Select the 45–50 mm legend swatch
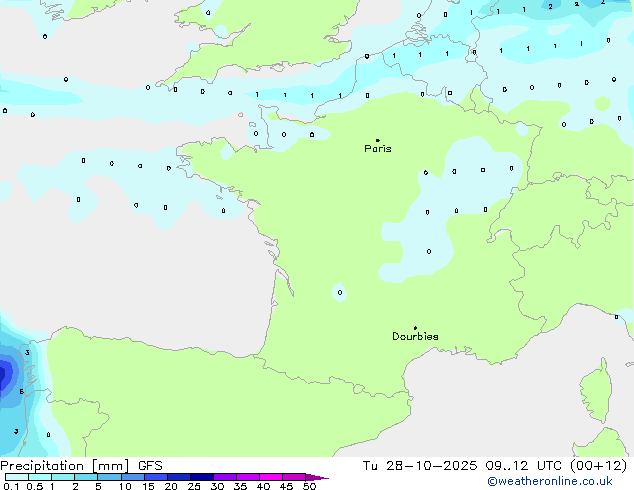634x490 pixels. tap(294, 477)
